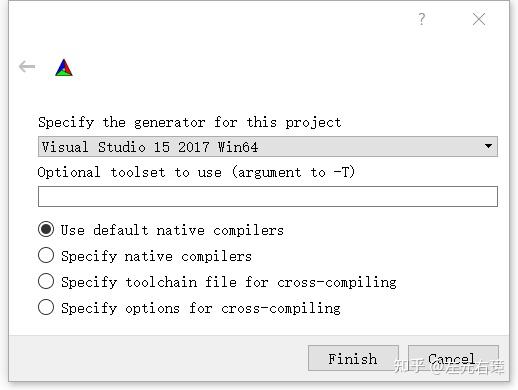Click the Use default native compilers text label
518x390 pixels.
pyautogui.click(x=172, y=230)
